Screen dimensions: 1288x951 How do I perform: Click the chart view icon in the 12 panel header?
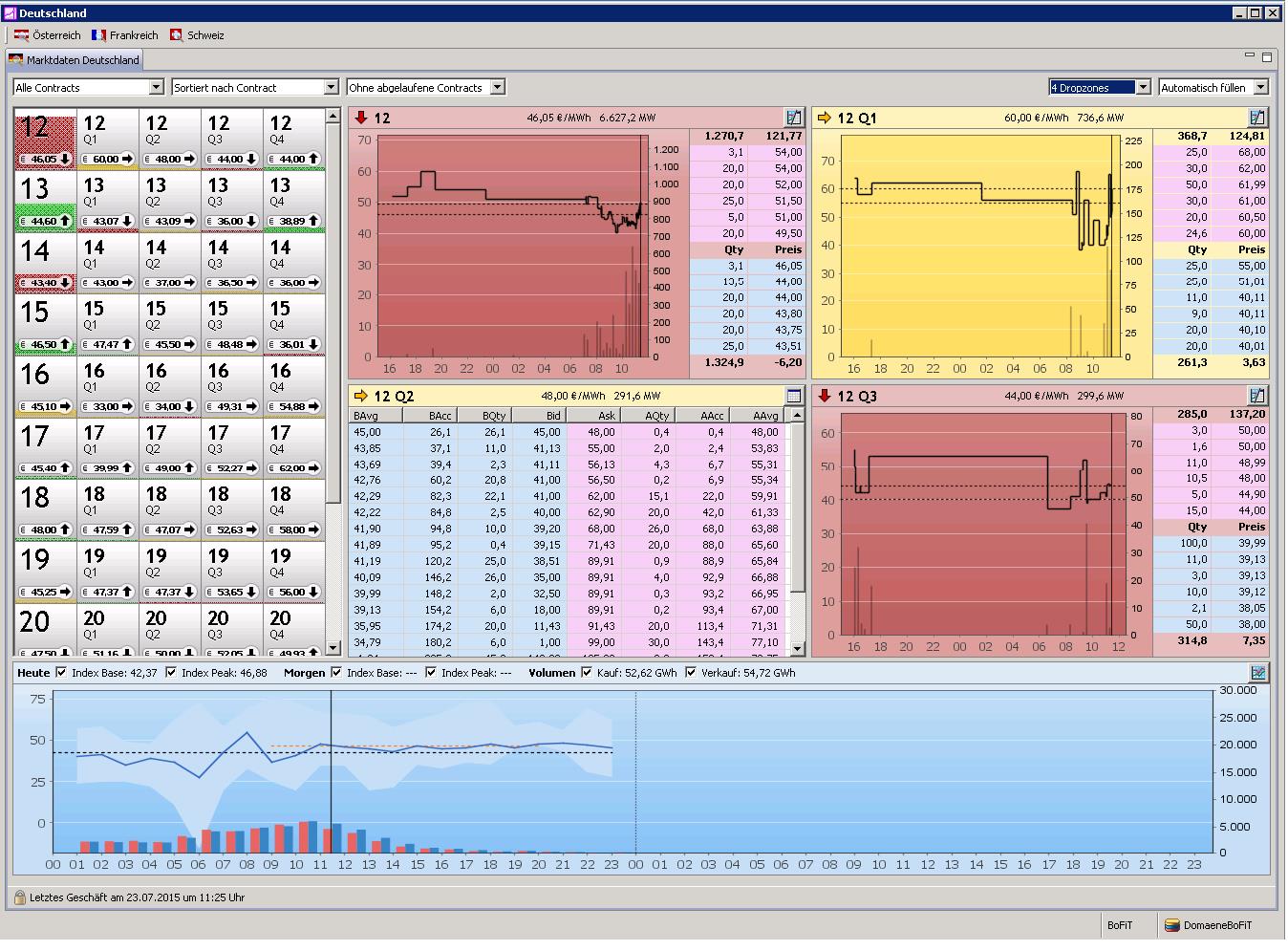click(x=793, y=118)
